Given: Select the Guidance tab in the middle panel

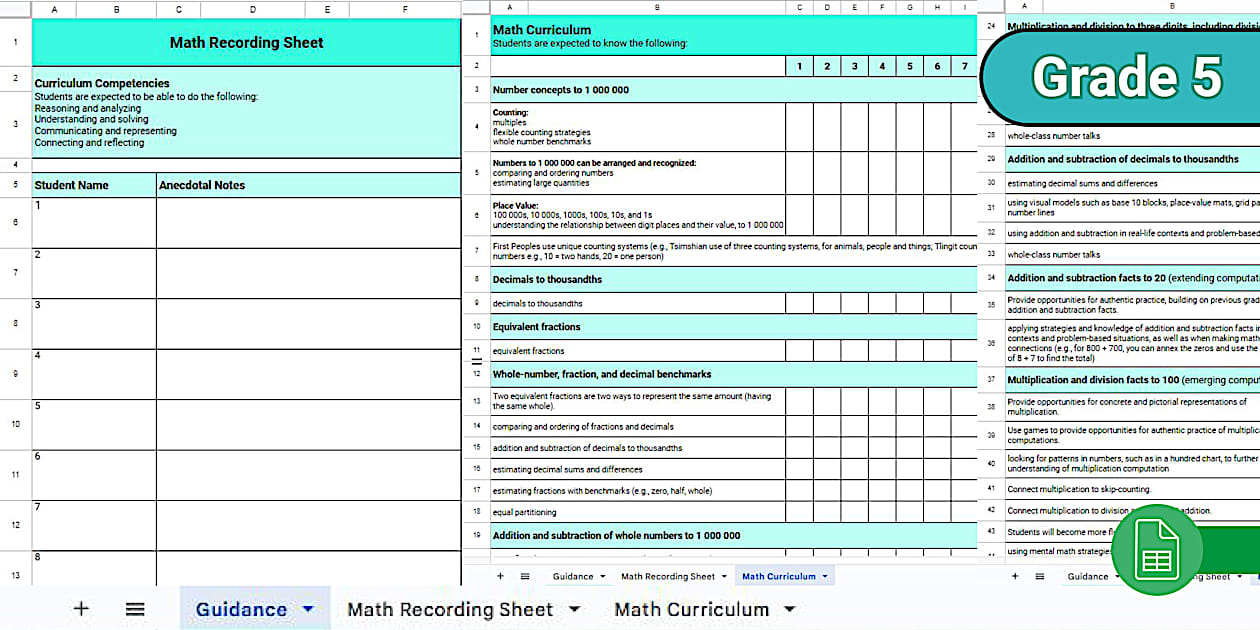Looking at the screenshot, I should point(572,575).
